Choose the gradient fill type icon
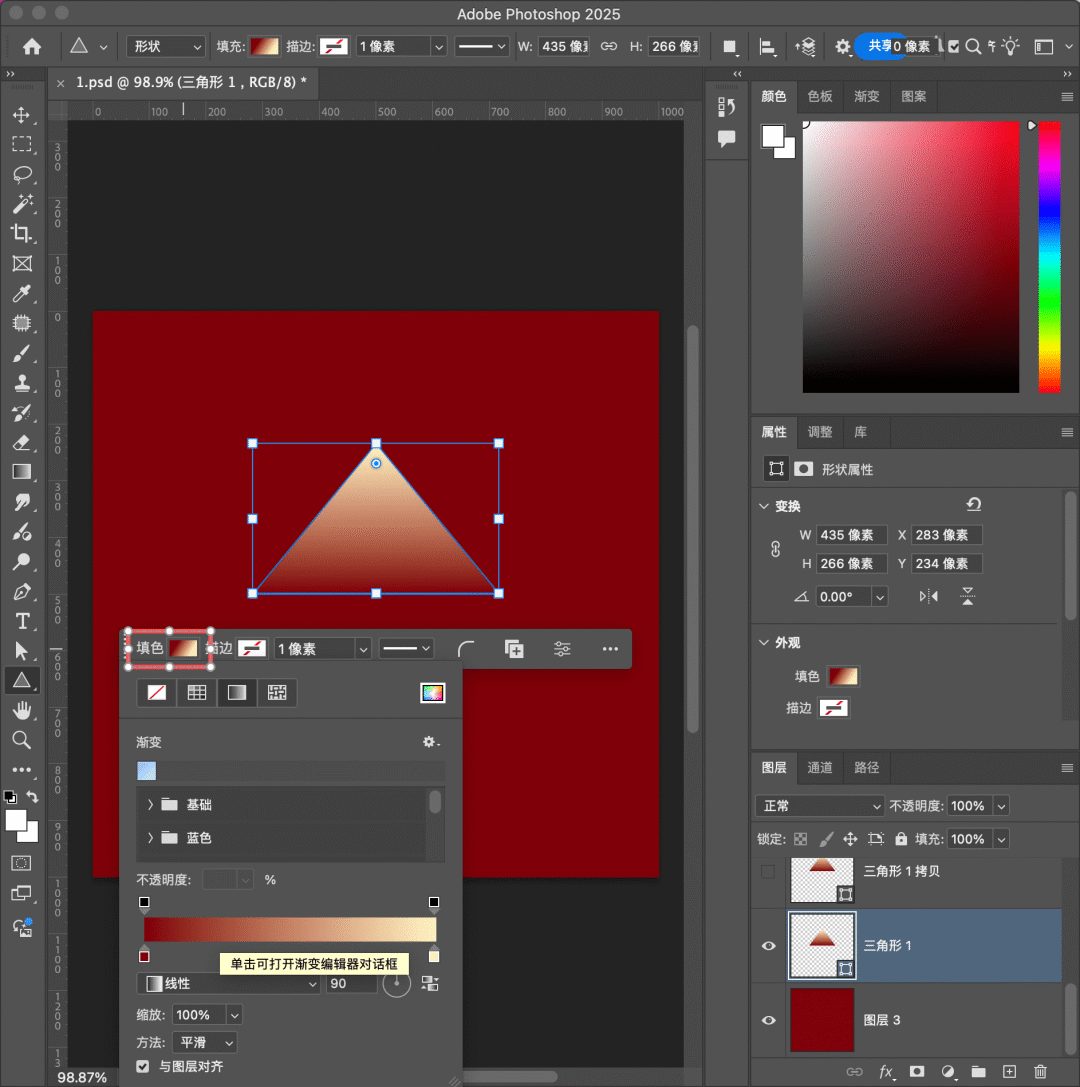 tap(237, 692)
